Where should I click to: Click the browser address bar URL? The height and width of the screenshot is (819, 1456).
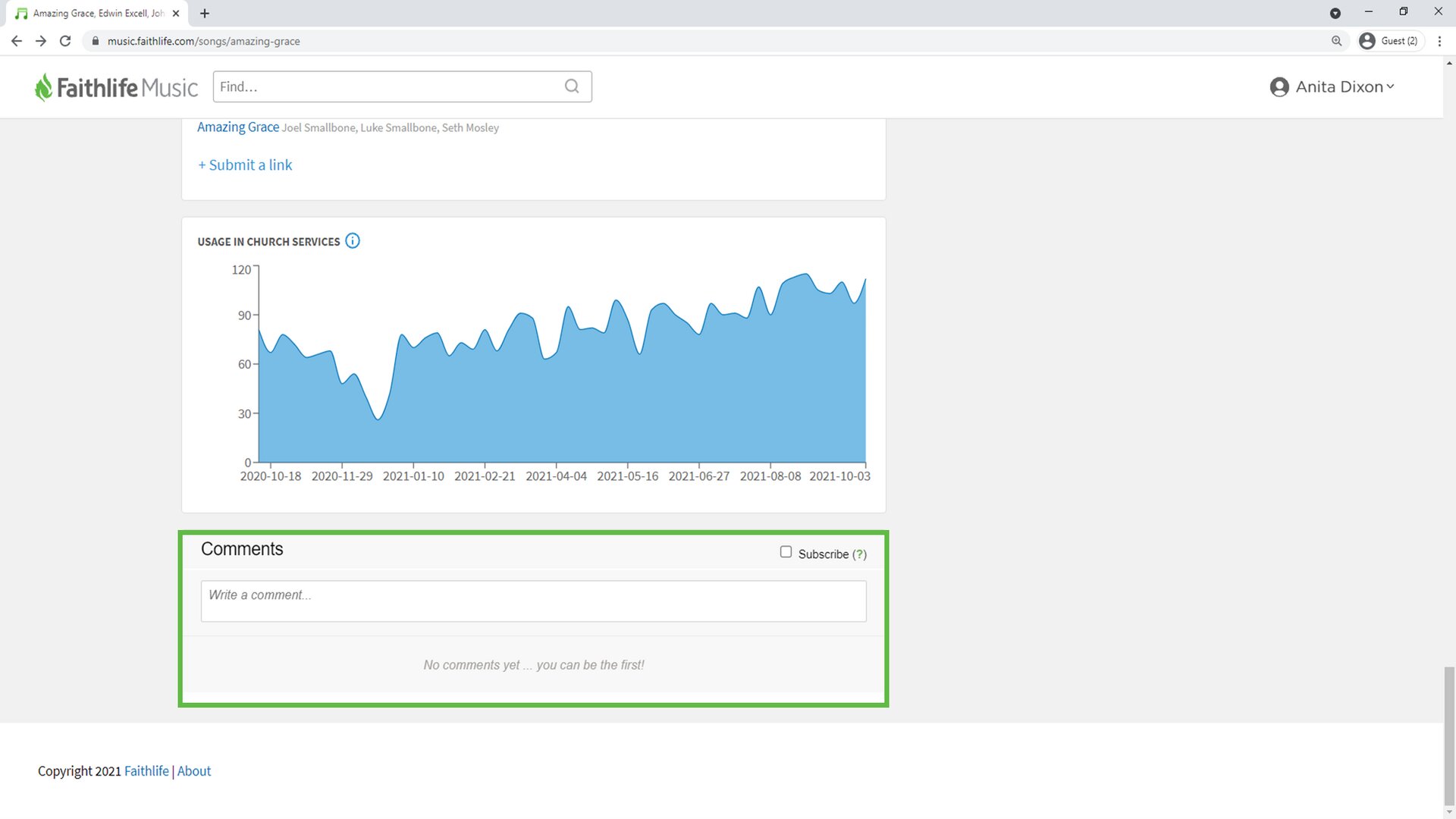(x=203, y=41)
